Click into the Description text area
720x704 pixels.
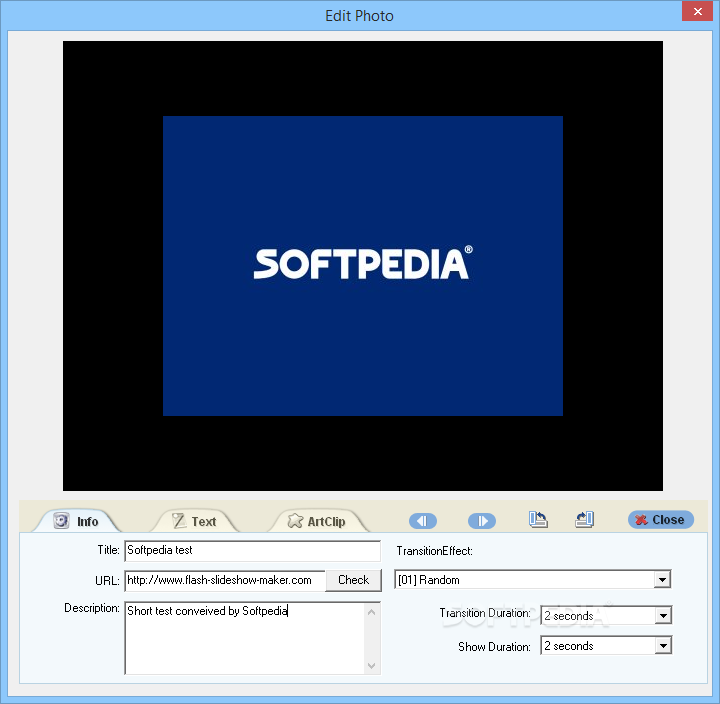pos(244,638)
